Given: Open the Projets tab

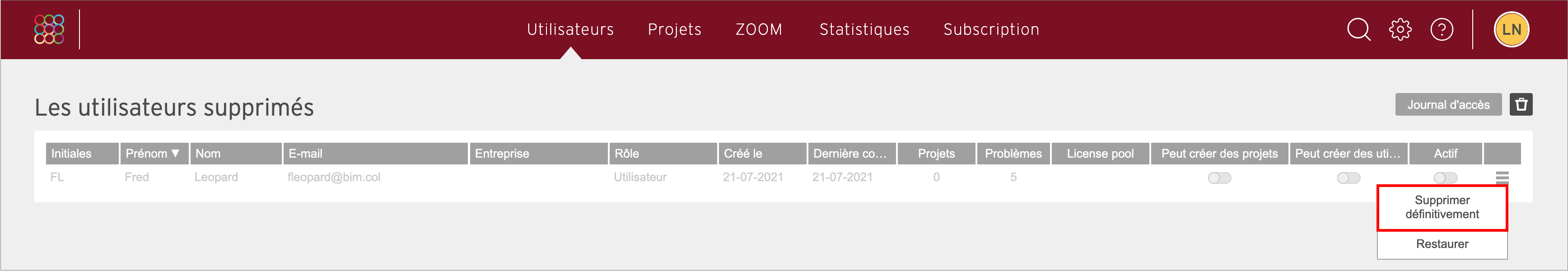Looking at the screenshot, I should pos(674,29).
